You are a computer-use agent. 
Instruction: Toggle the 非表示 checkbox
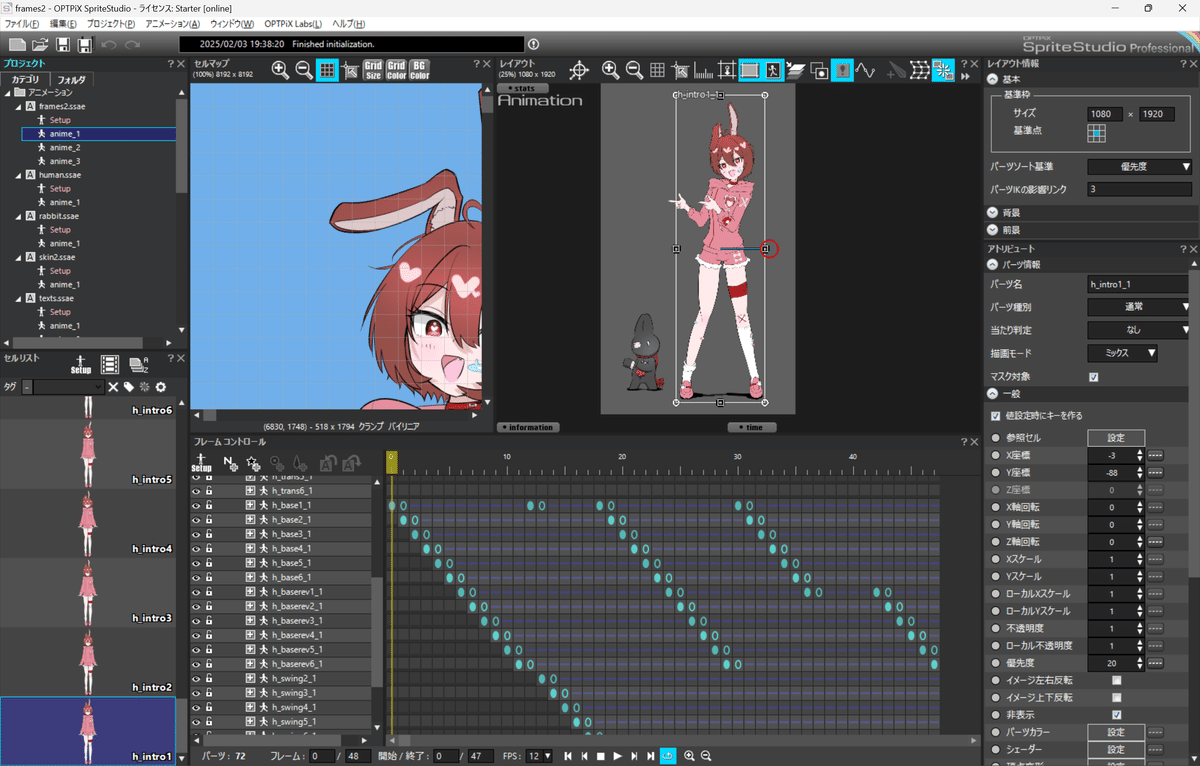coord(1116,715)
